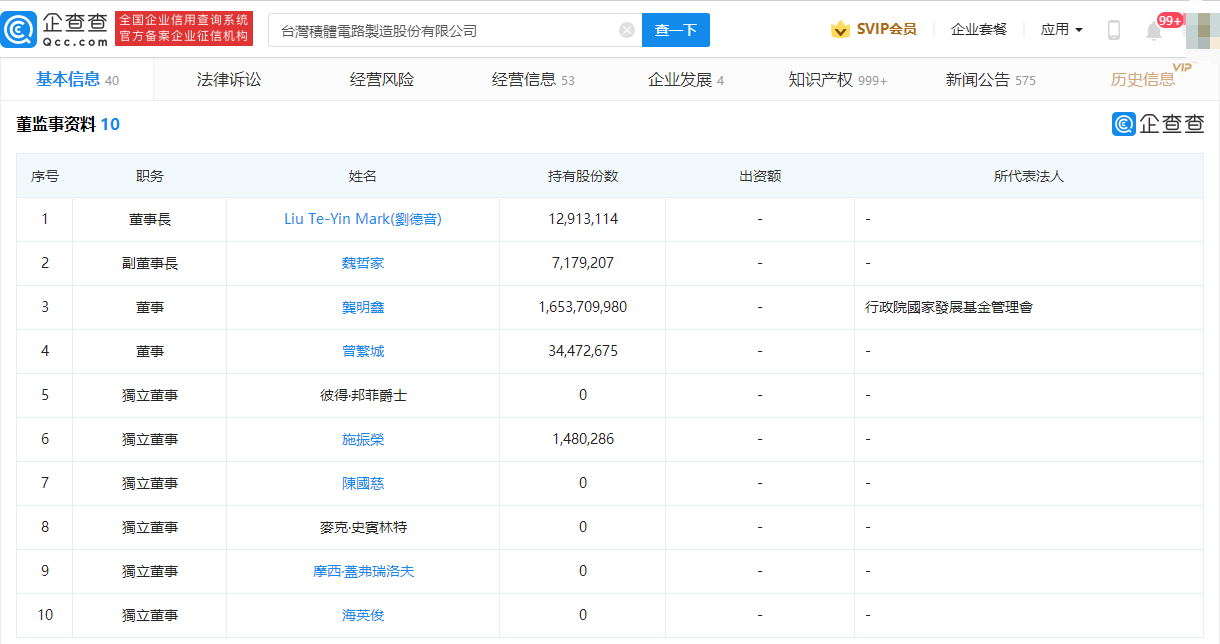
Task: Open 海英俊 profile link
Action: [x=363, y=615]
